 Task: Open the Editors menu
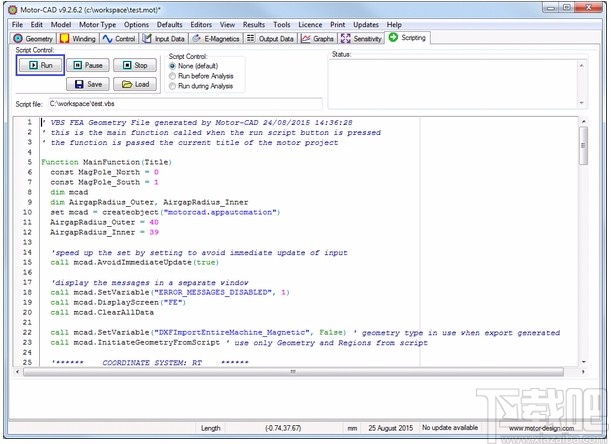pos(201,25)
